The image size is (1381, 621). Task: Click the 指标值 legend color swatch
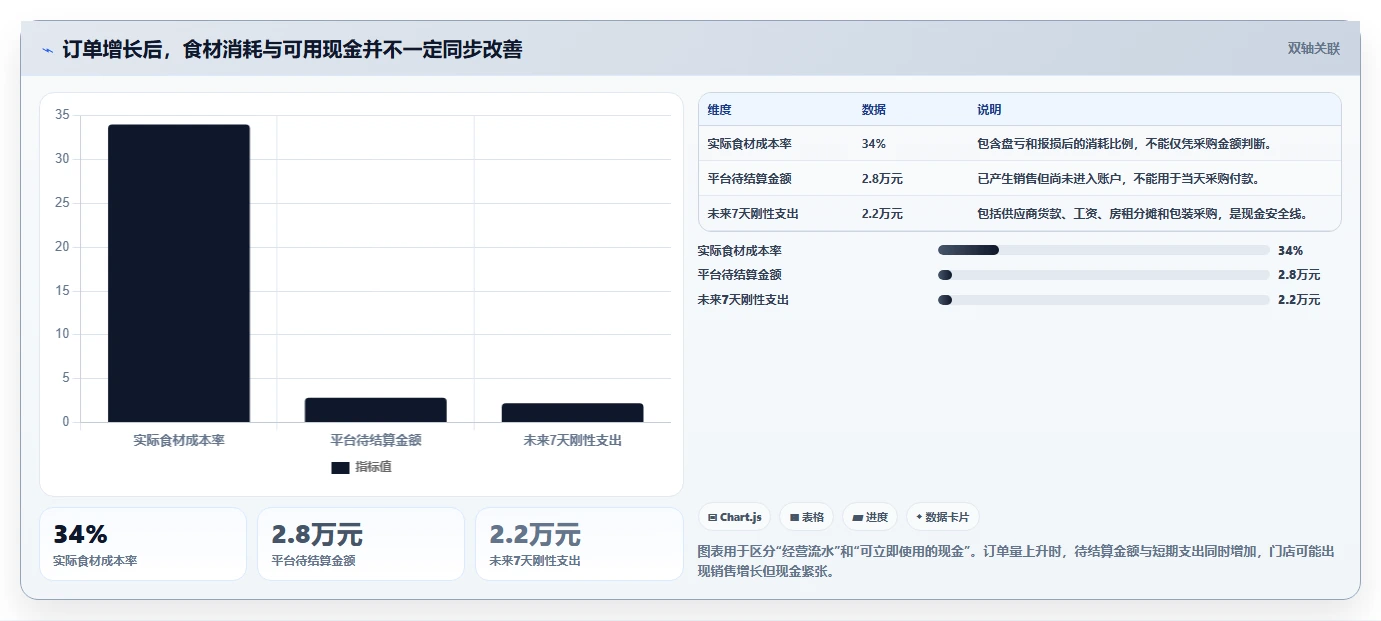pyautogui.click(x=340, y=467)
